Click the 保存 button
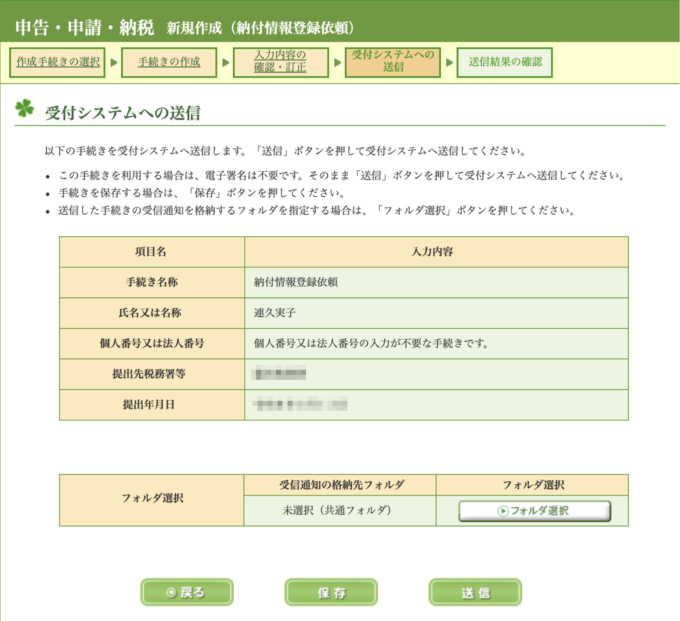680x621 pixels. click(331, 592)
